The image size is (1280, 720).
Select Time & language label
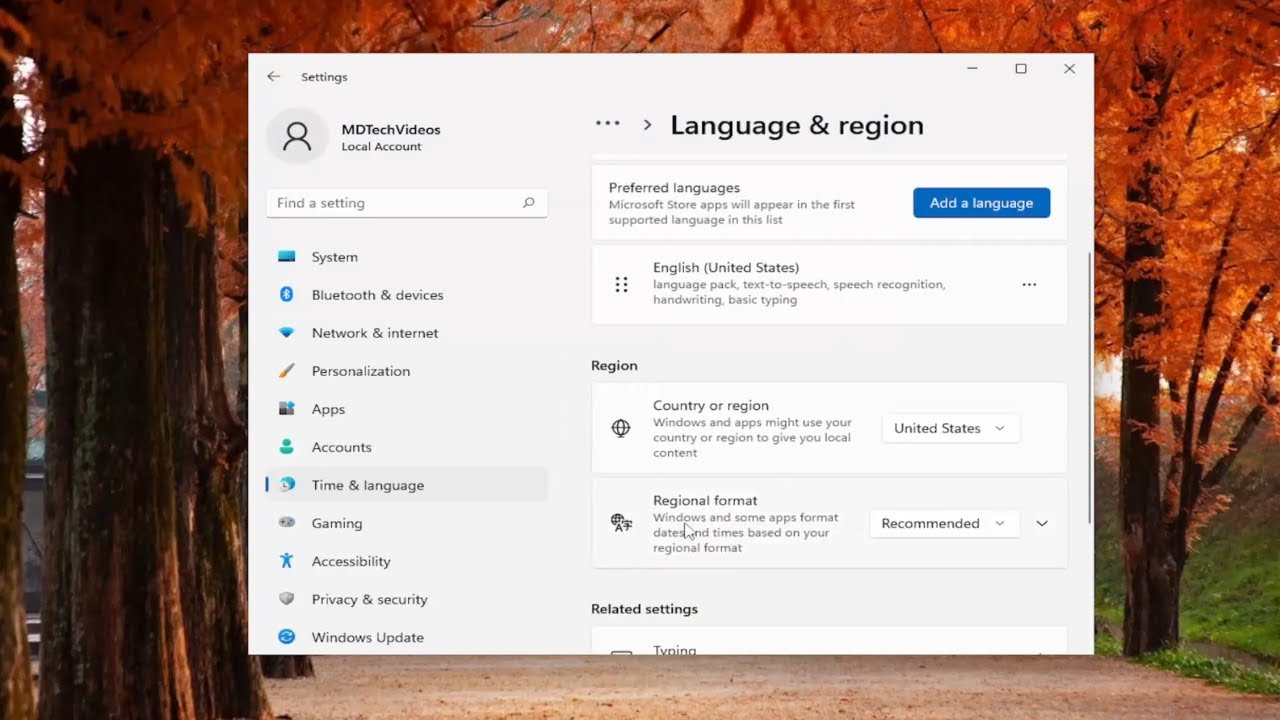[x=368, y=485]
